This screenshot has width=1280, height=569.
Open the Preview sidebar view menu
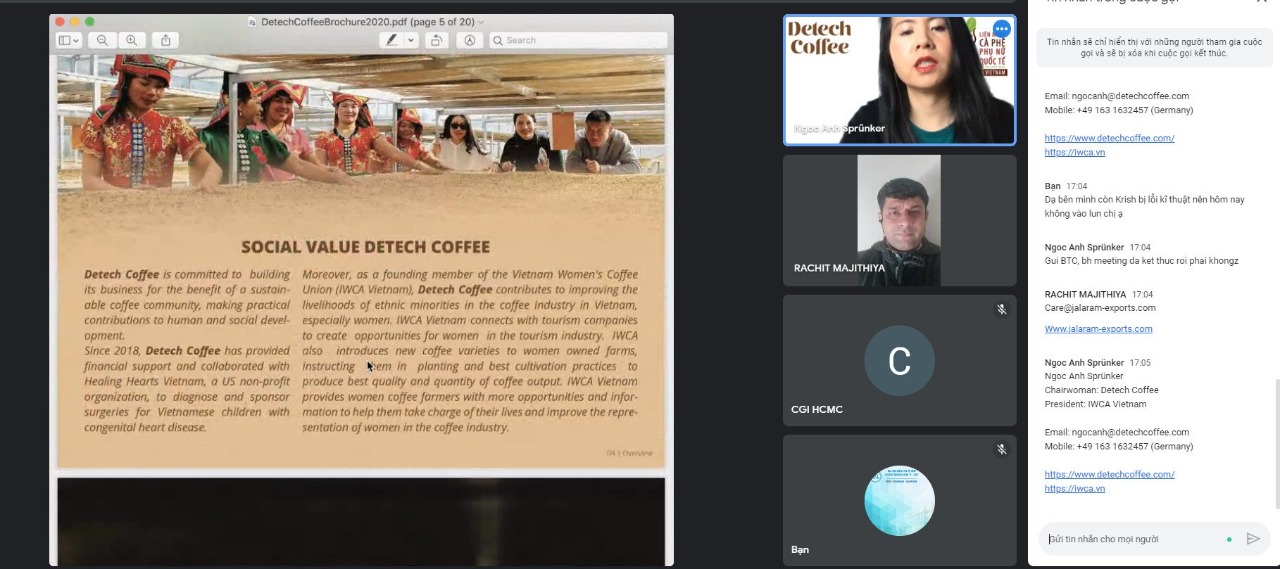68,40
